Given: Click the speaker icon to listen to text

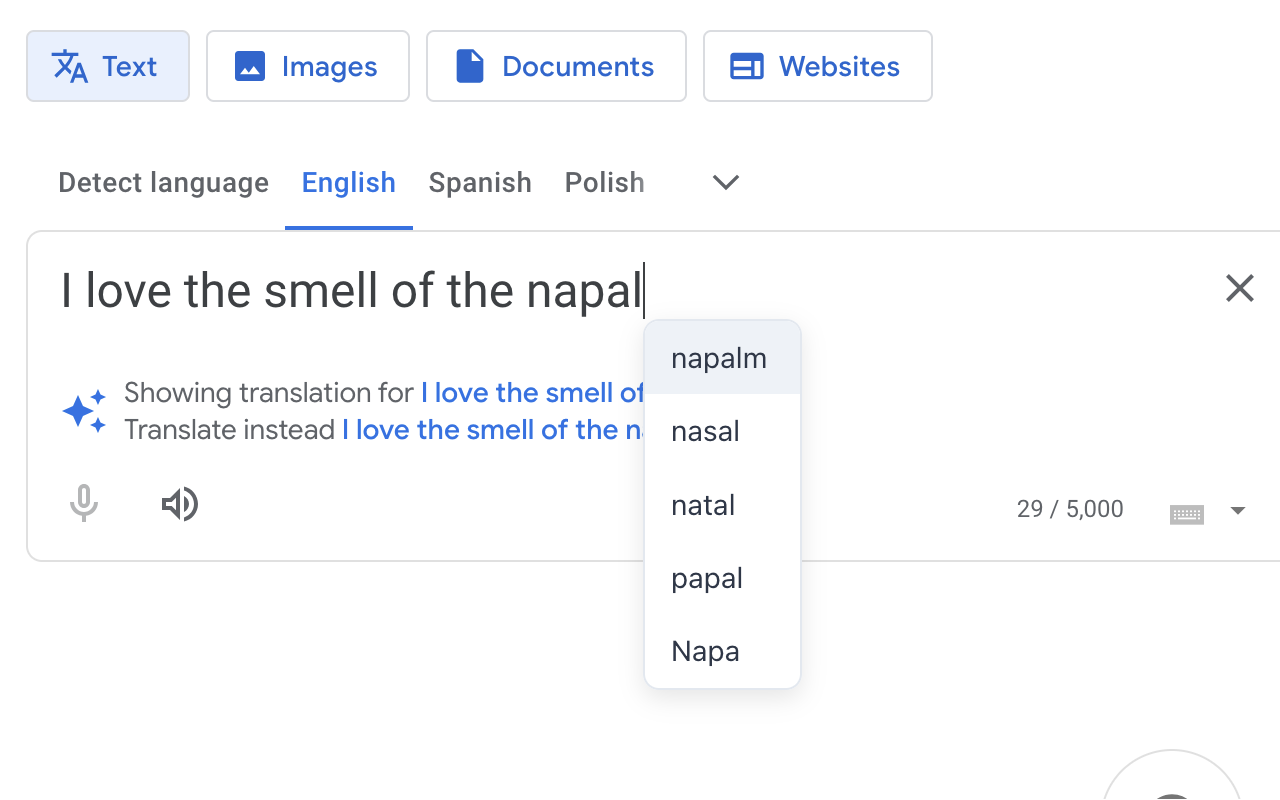Looking at the screenshot, I should (x=180, y=504).
